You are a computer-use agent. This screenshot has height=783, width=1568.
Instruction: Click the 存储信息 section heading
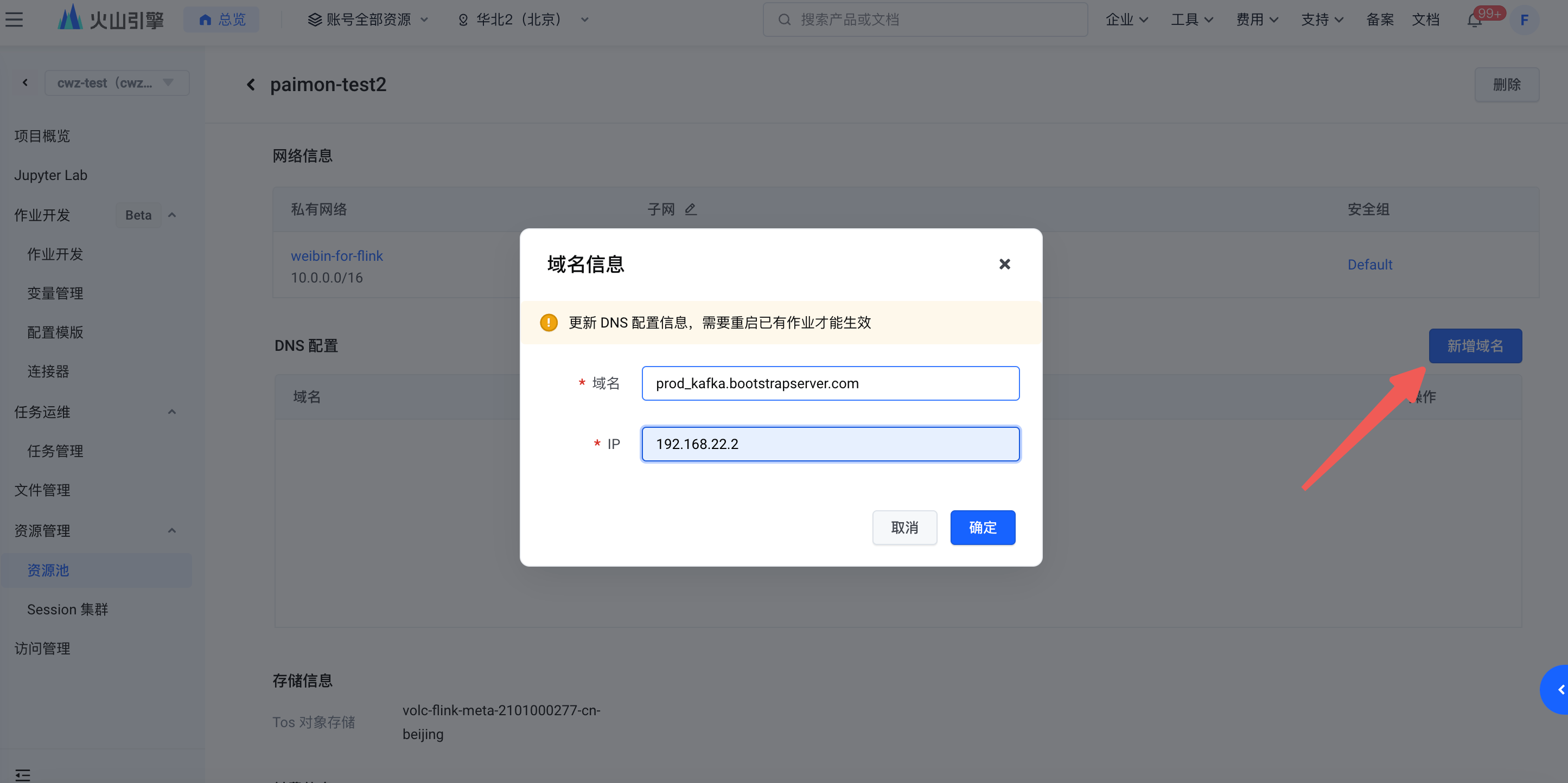(x=303, y=680)
